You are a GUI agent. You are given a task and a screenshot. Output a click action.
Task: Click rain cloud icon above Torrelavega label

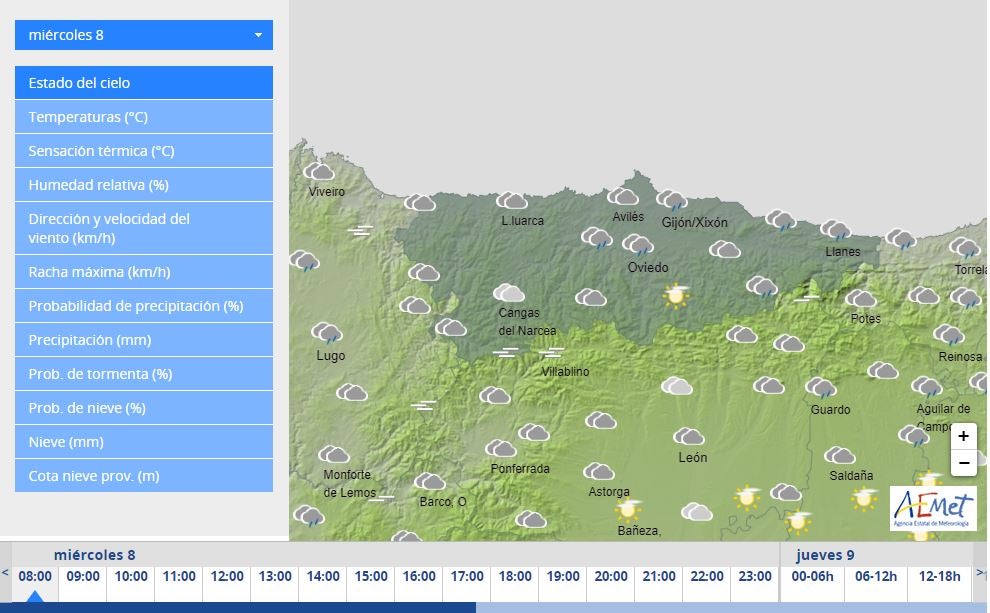(965, 247)
